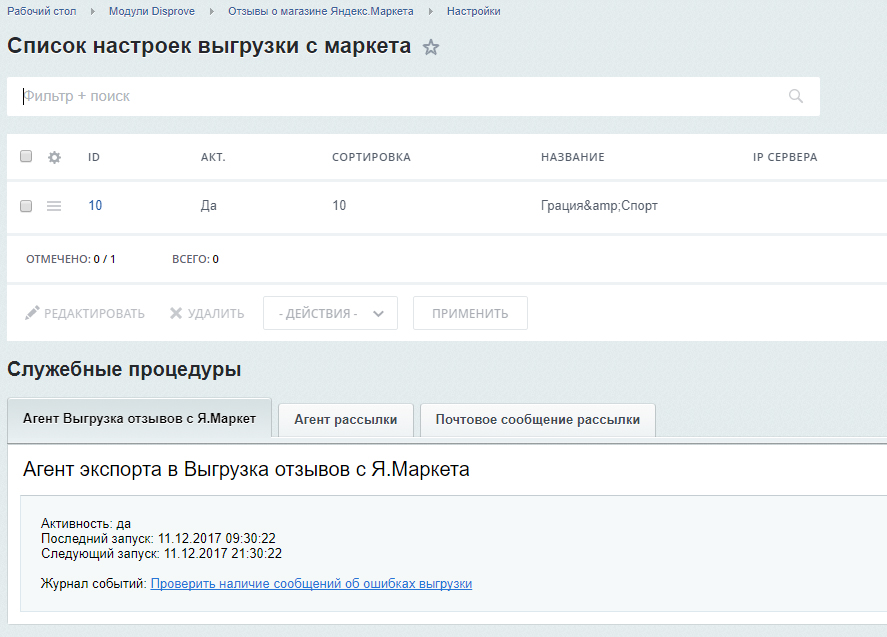This screenshot has width=887, height=637.
Task: Add page to favorites with star icon
Action: click(431, 47)
